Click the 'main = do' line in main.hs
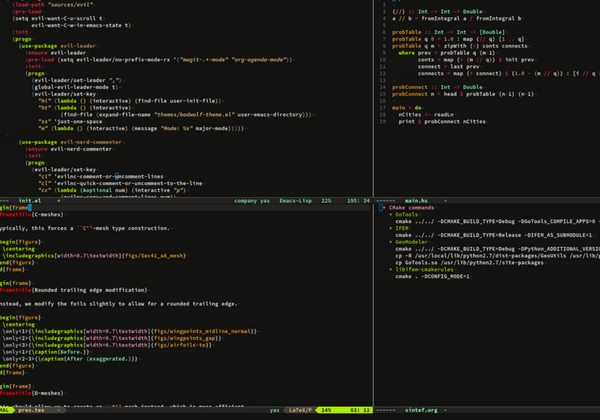 click(406, 108)
